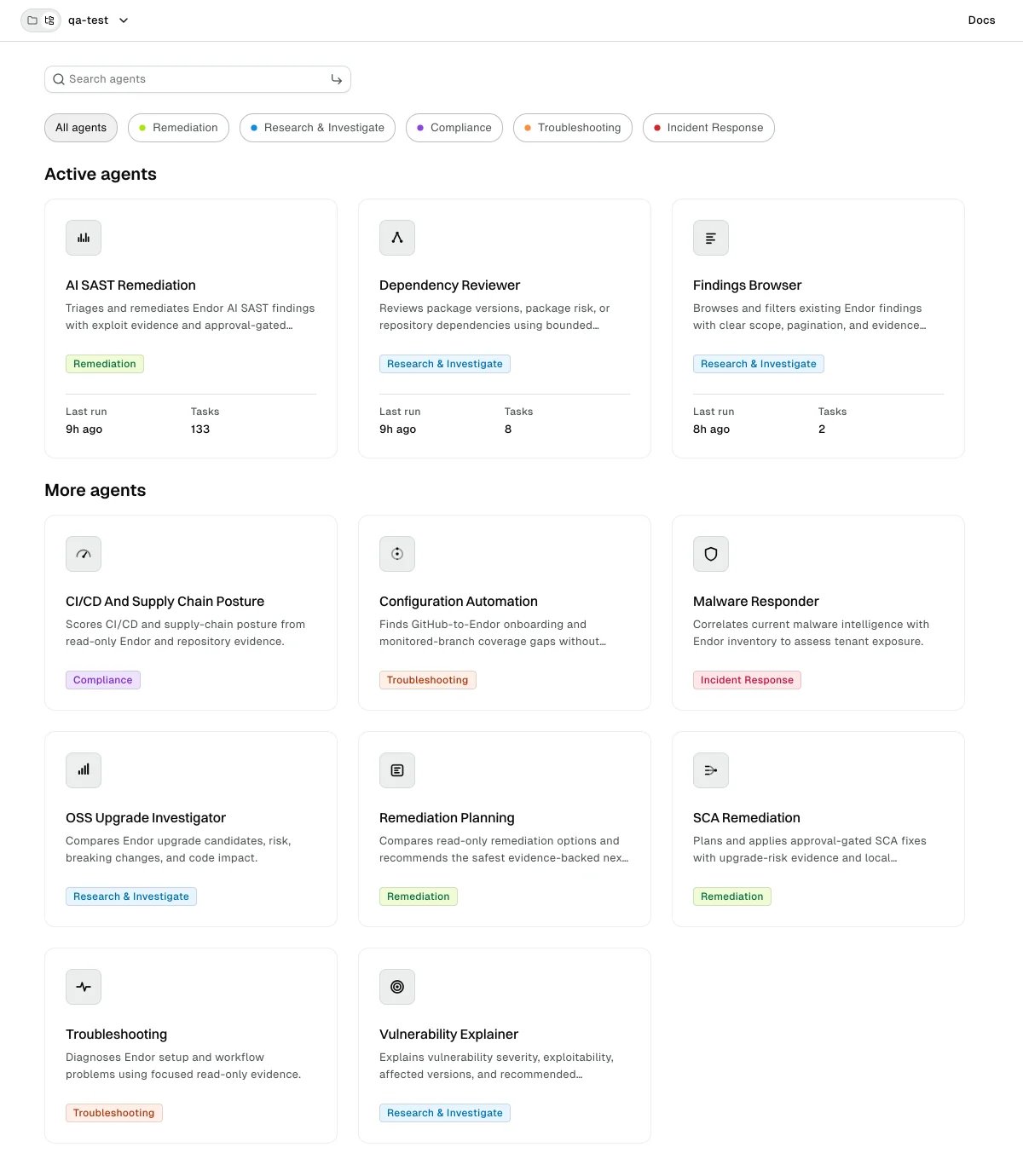
Task: Open CI/CD And Supply Chain Posture title
Action: (x=165, y=602)
